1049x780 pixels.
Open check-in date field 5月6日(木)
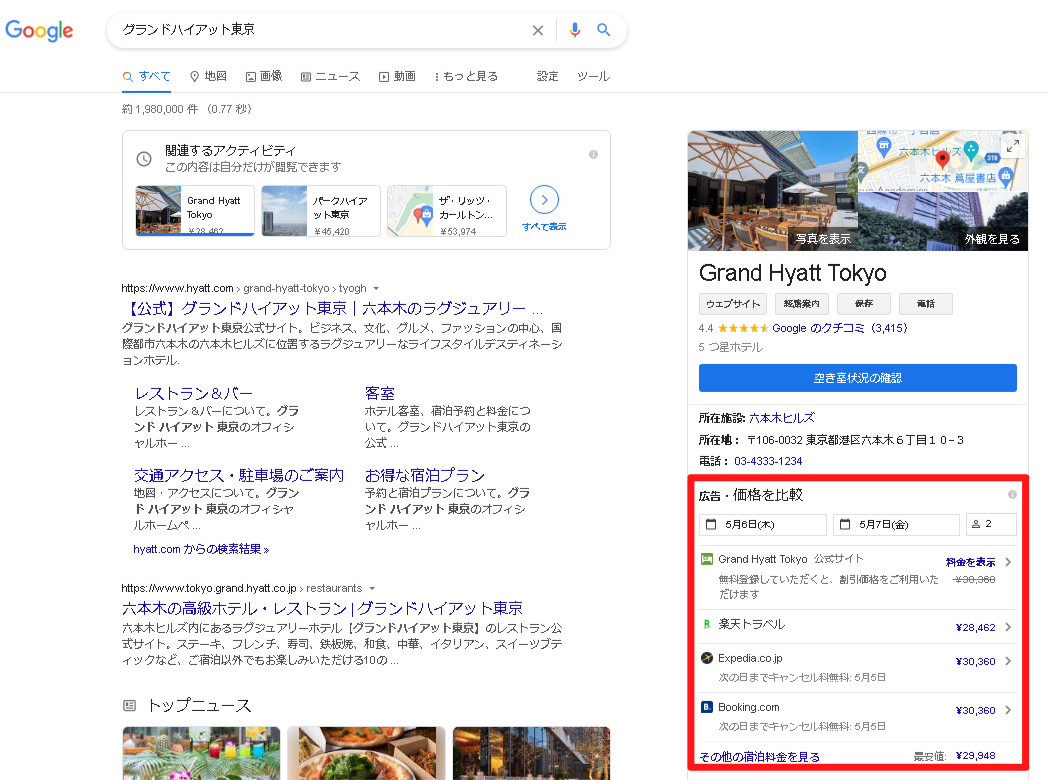click(763, 524)
